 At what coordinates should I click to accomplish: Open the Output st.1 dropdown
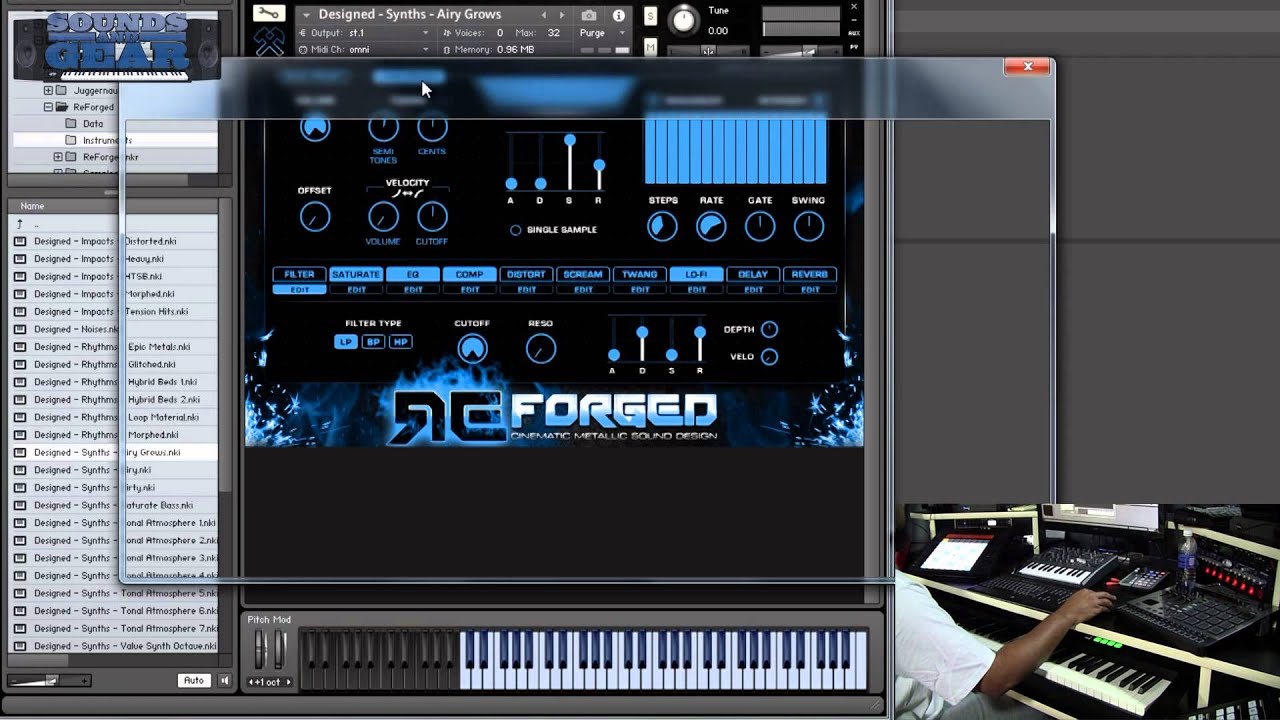[x=364, y=33]
